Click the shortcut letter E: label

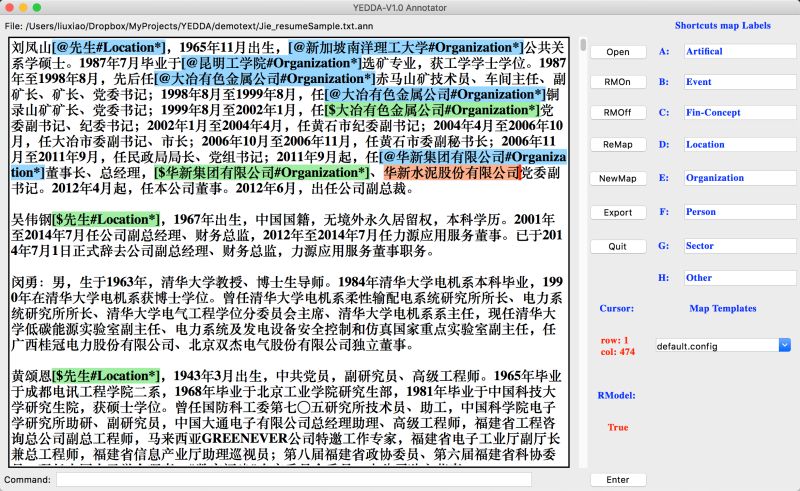(664, 178)
